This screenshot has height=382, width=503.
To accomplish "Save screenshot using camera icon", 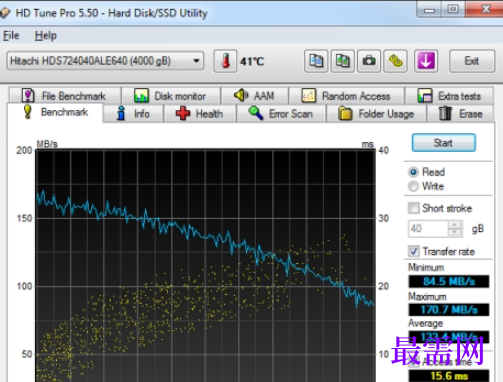I will [369, 61].
